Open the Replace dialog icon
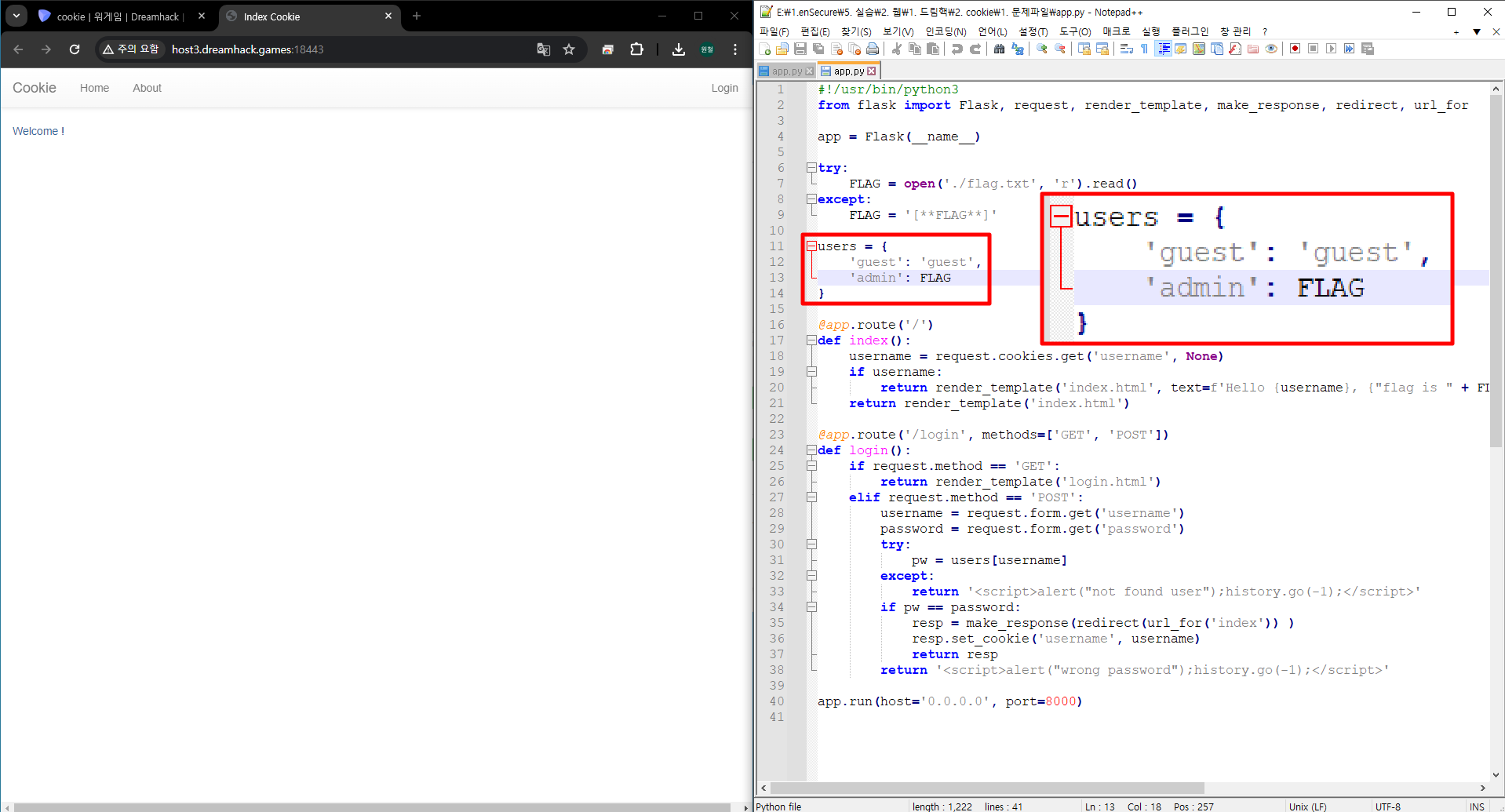The height and width of the screenshot is (812, 1505). click(x=1018, y=49)
